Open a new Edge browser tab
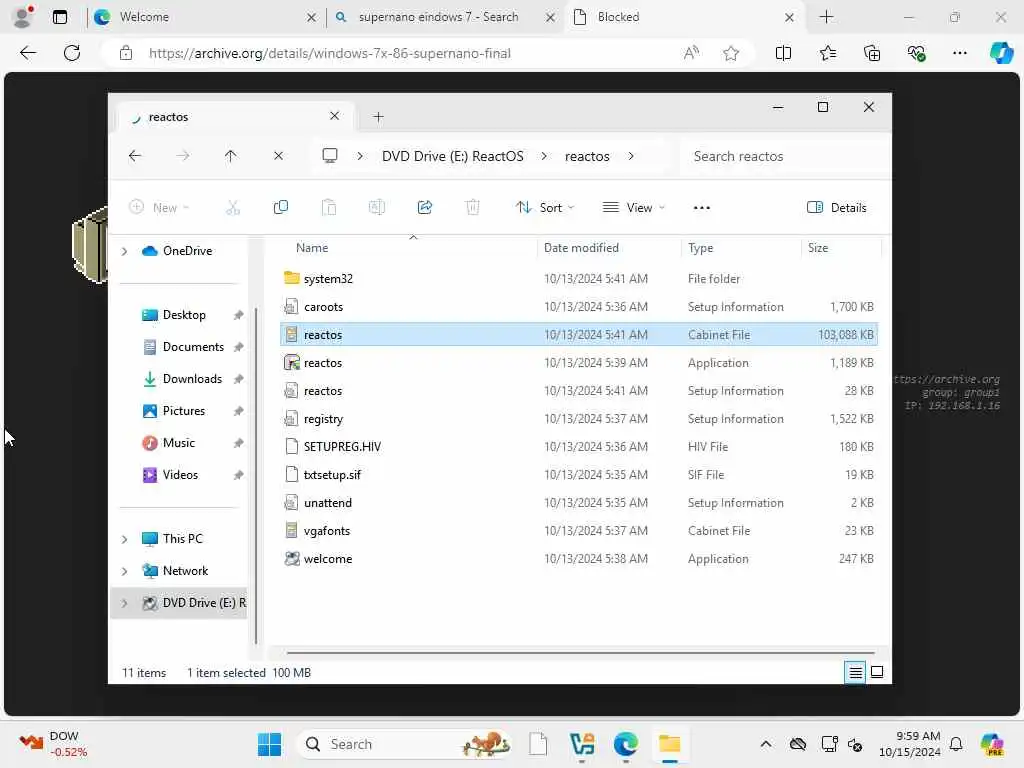Image resolution: width=1024 pixels, height=768 pixels. [x=826, y=17]
